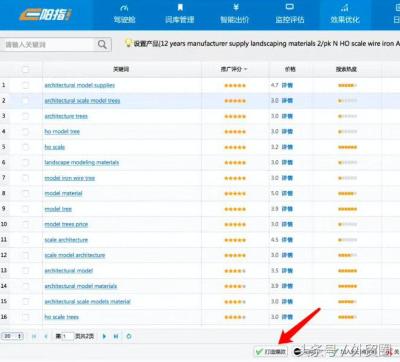Toggle the select-all checkbox in table header
Screen dimensions: 400x362
click(x=25, y=69)
